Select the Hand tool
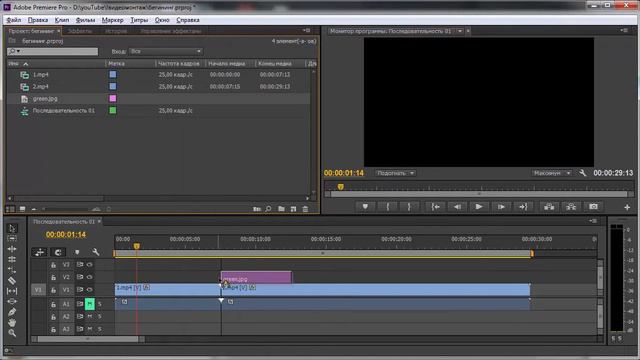 coord(12,322)
